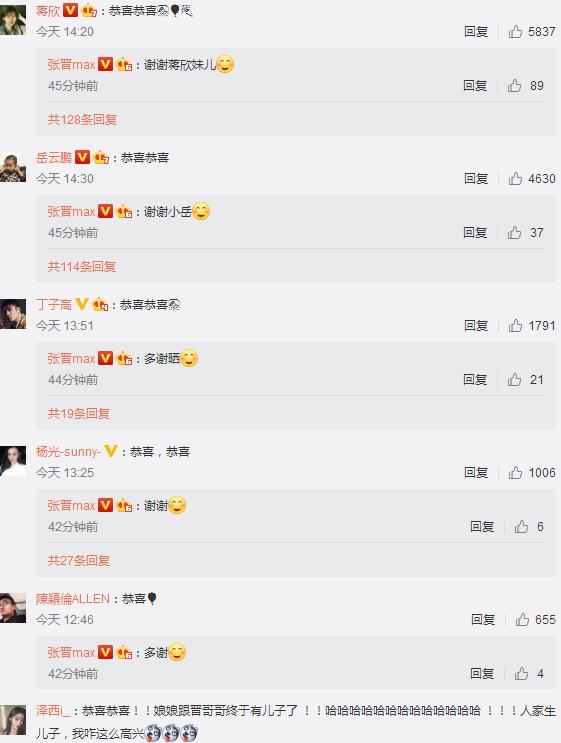
Task: Reply to 蒋欣's comment
Action: (476, 31)
